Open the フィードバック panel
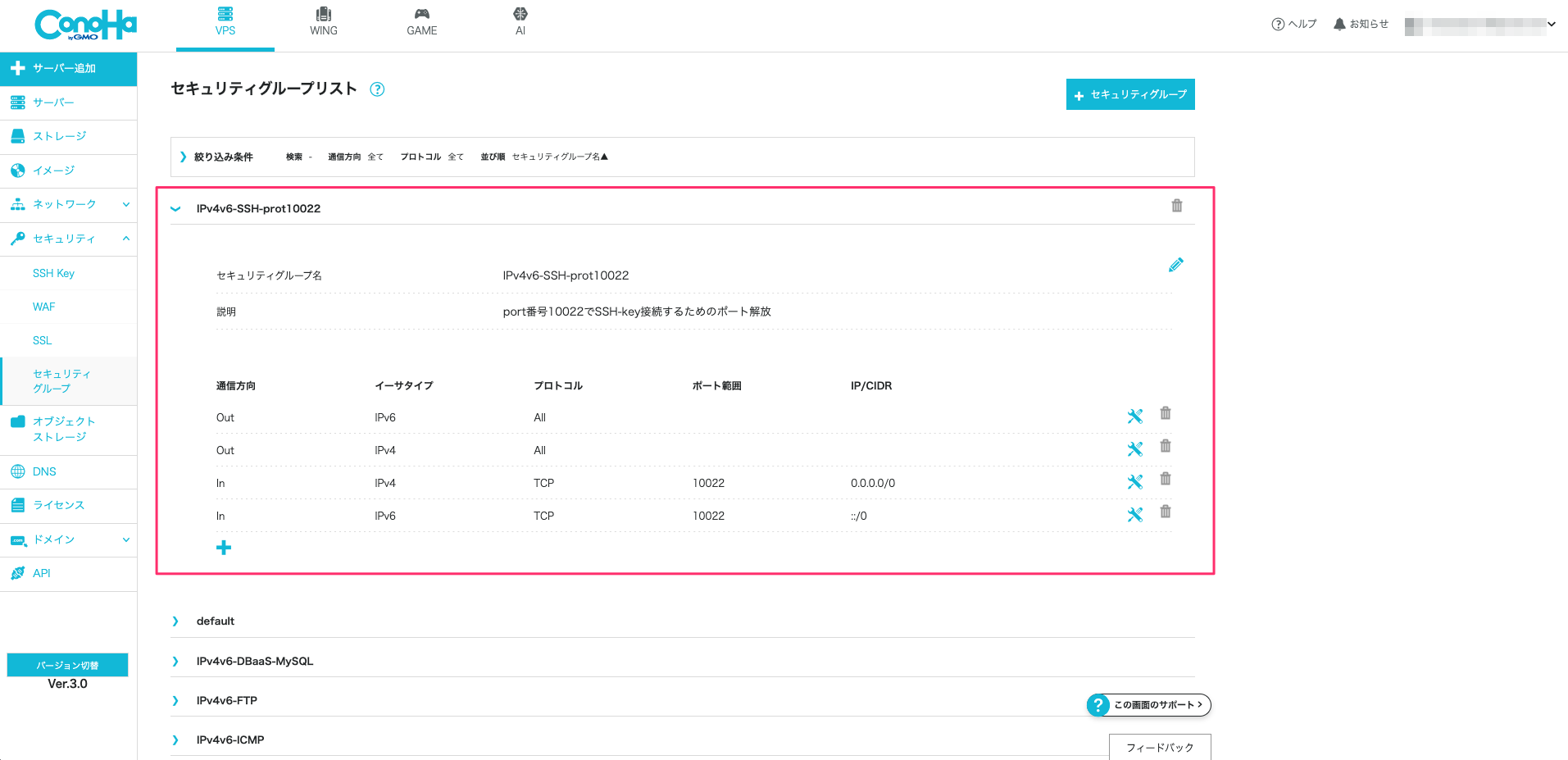This screenshot has width=1568, height=760. [x=1160, y=747]
